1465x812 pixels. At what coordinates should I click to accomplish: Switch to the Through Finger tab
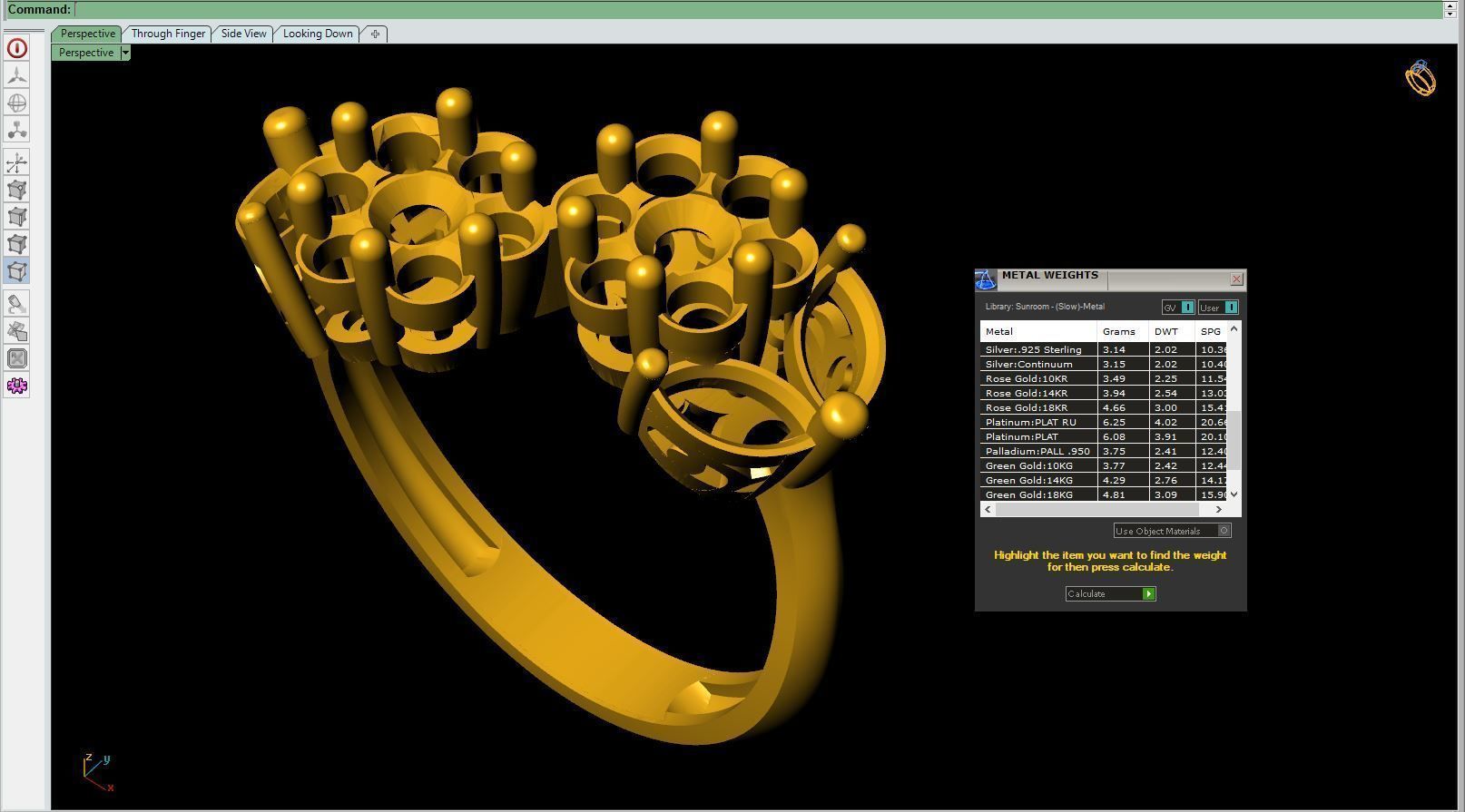tap(168, 34)
